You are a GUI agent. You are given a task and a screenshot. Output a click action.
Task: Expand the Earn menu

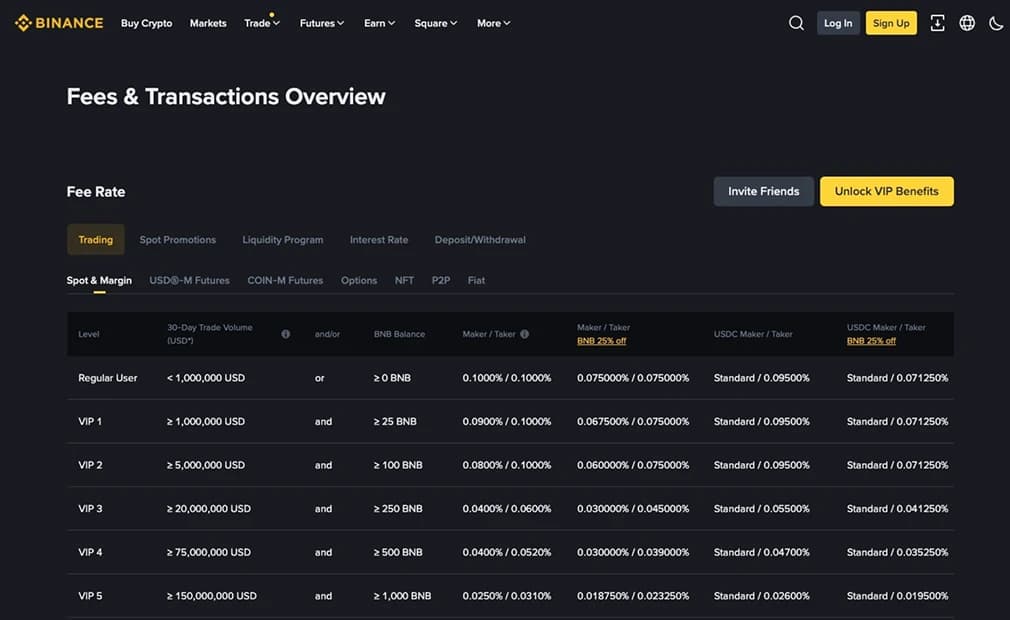click(378, 23)
